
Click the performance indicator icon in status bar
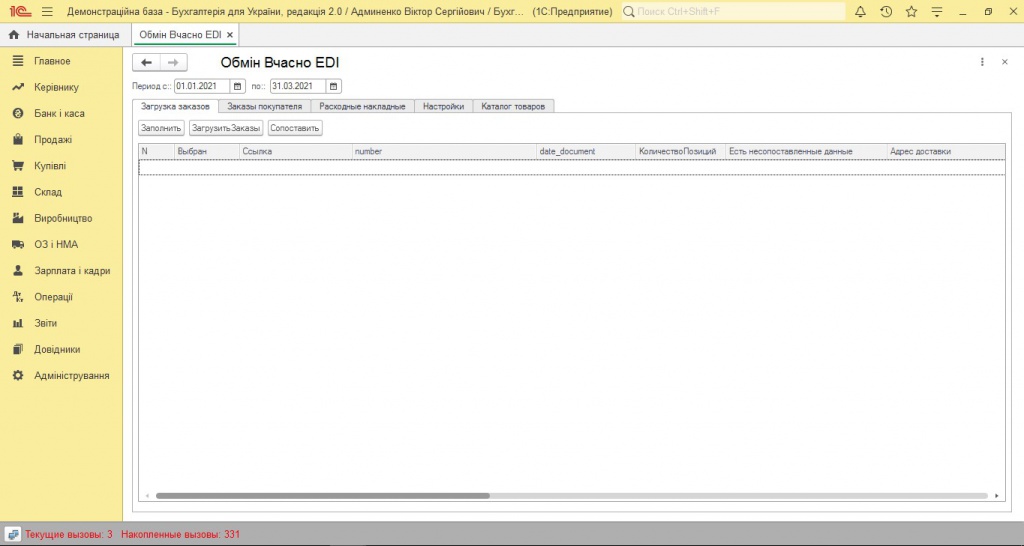[12, 534]
